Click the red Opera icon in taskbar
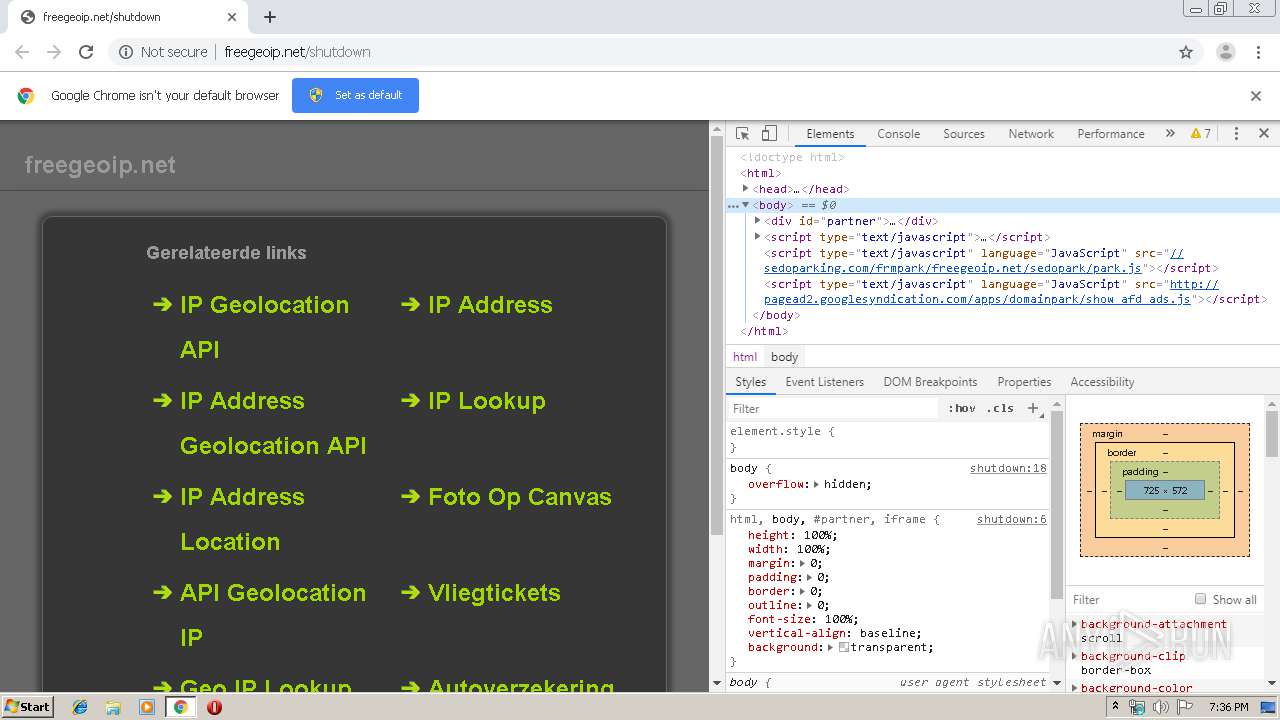Screen dimensions: 1280x720 214,707
